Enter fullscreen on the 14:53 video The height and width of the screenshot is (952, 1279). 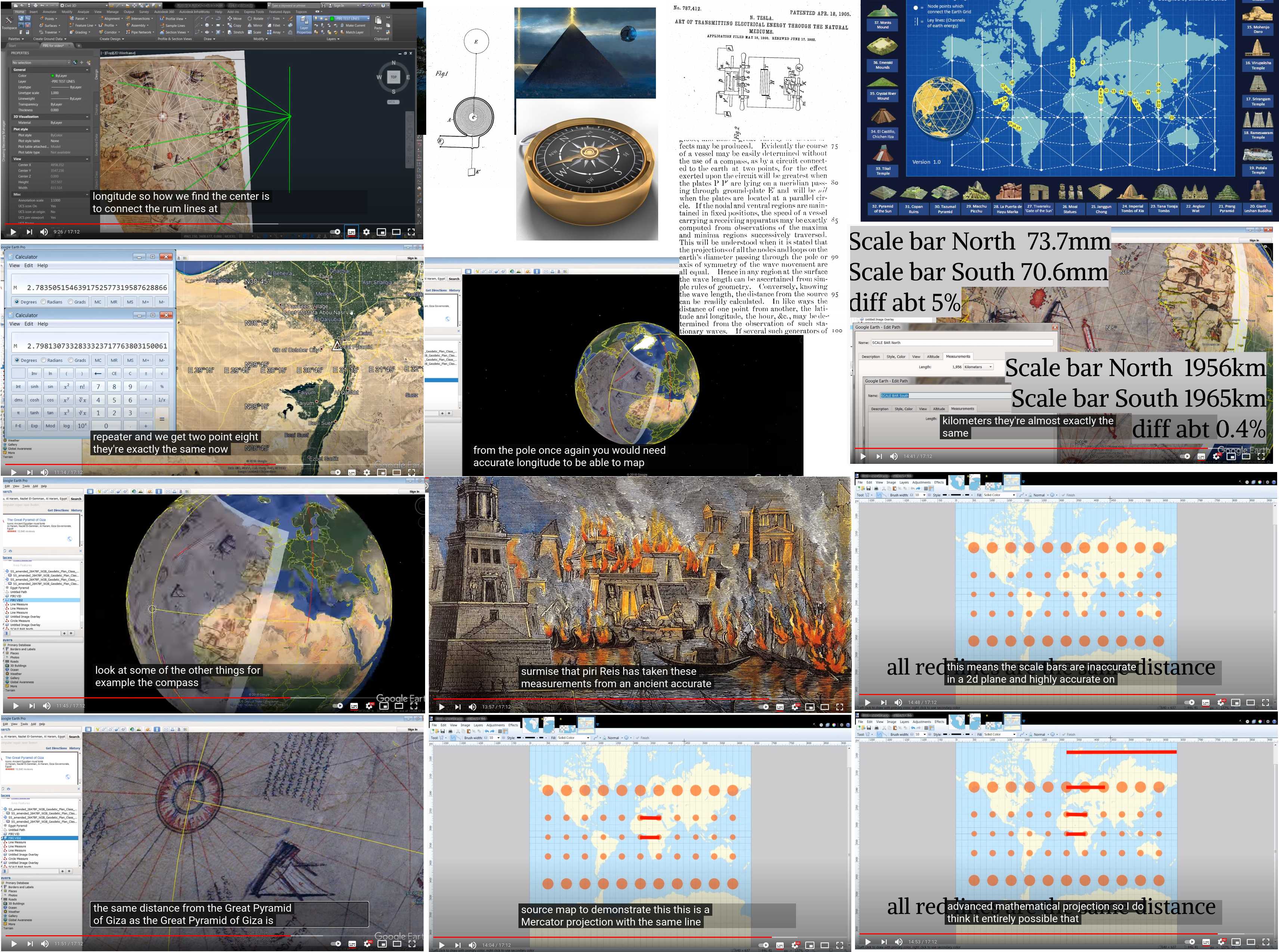pyautogui.click(x=1266, y=942)
